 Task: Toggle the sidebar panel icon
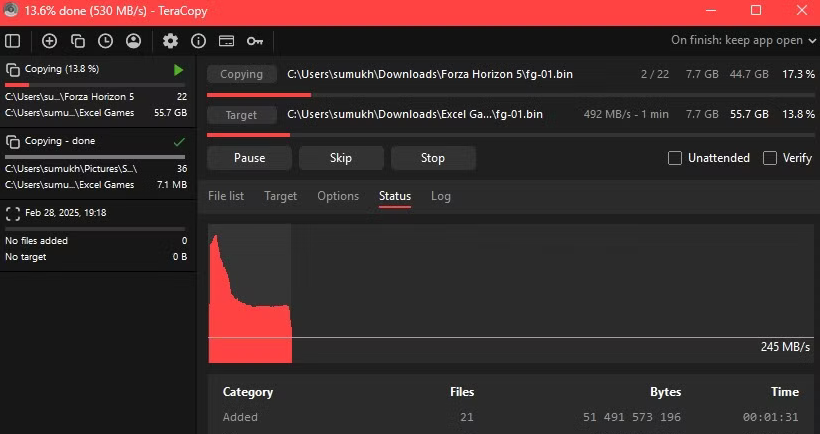[13, 41]
